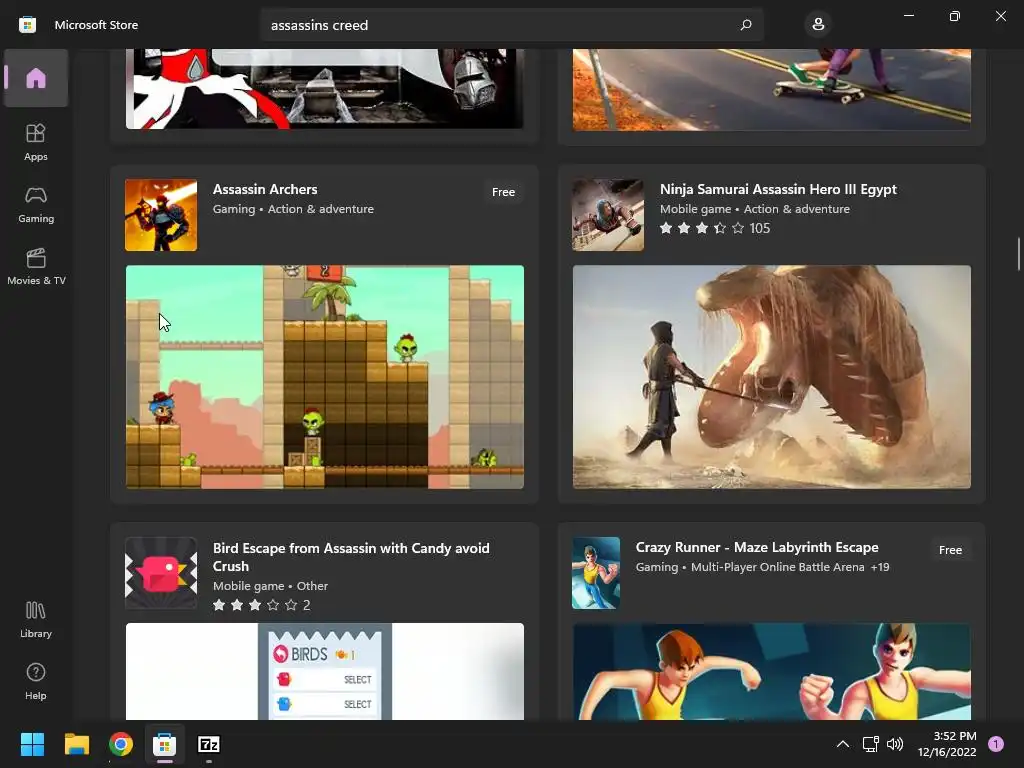This screenshot has height=768, width=1024.
Task: Launch Google Chrome from taskbar
Action: [121, 744]
